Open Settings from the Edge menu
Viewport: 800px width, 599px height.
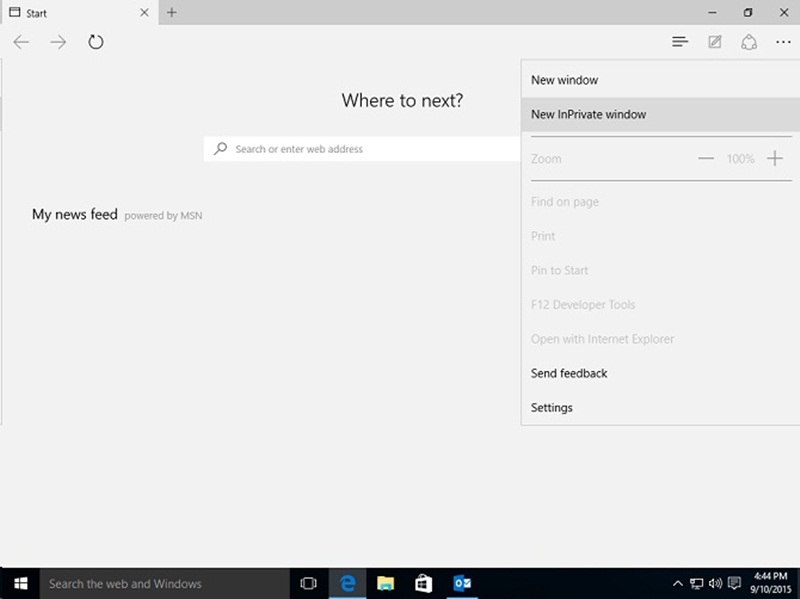click(x=552, y=408)
